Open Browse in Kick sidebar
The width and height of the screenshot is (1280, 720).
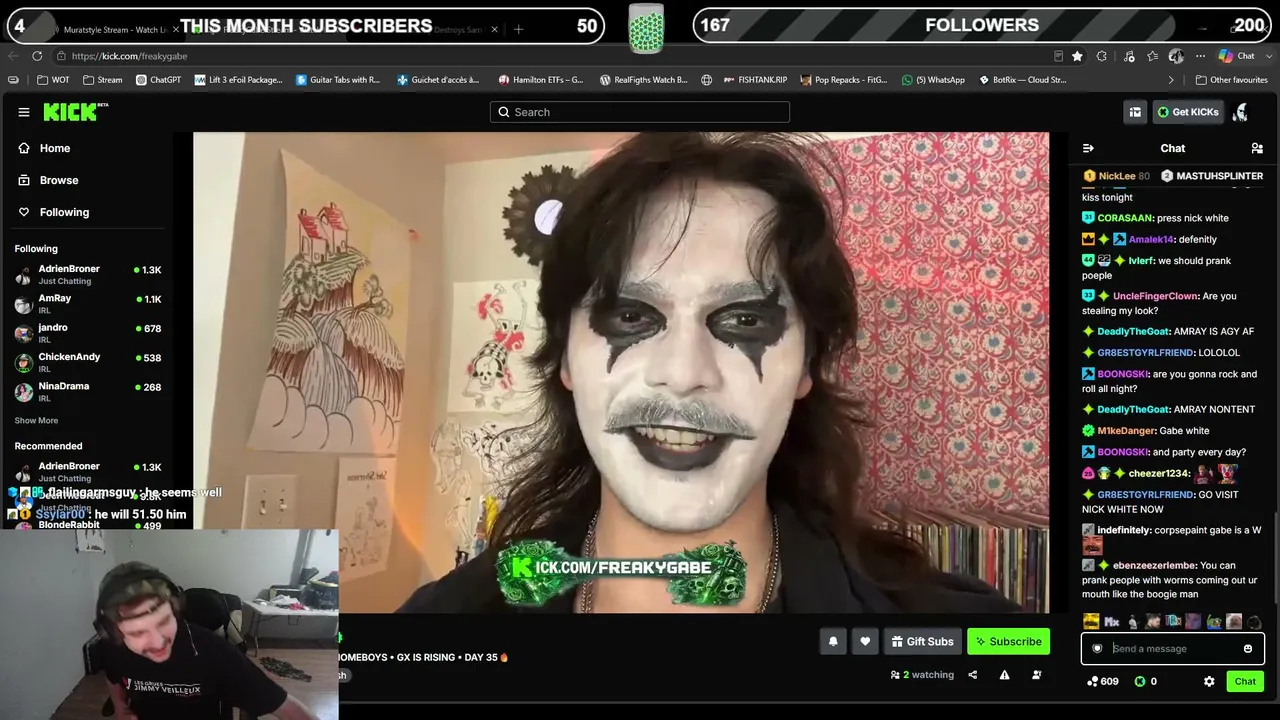click(59, 180)
